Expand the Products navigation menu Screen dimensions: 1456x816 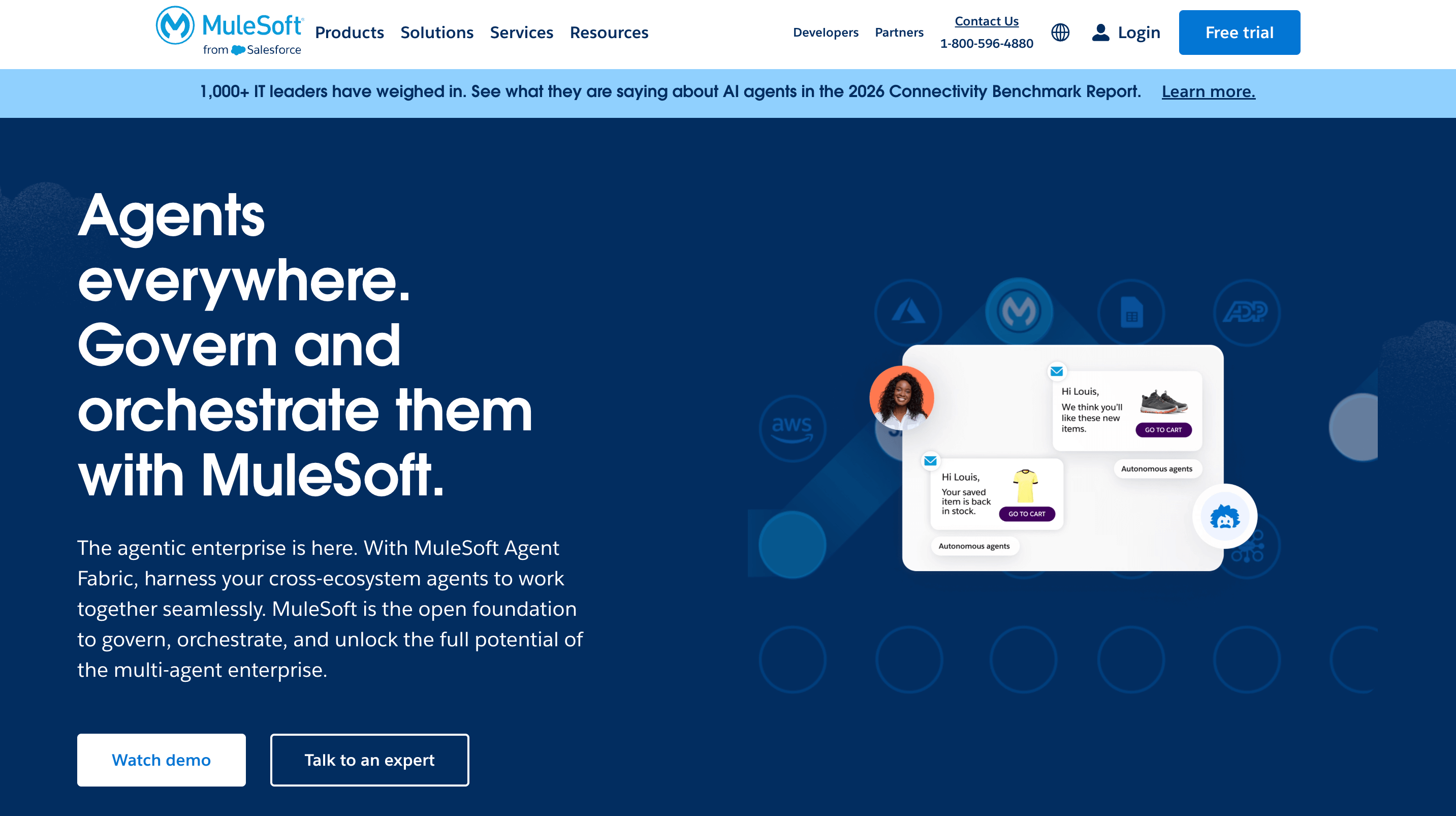tap(350, 32)
